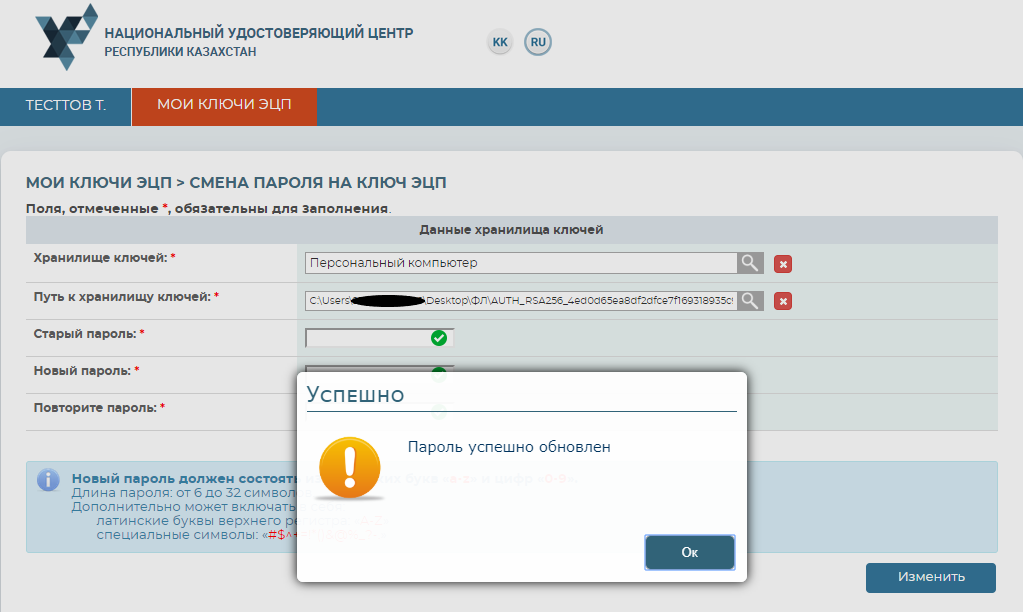The width and height of the screenshot is (1023, 612).
Task: Click the Хранилище ключей storage type field
Action: [520, 263]
